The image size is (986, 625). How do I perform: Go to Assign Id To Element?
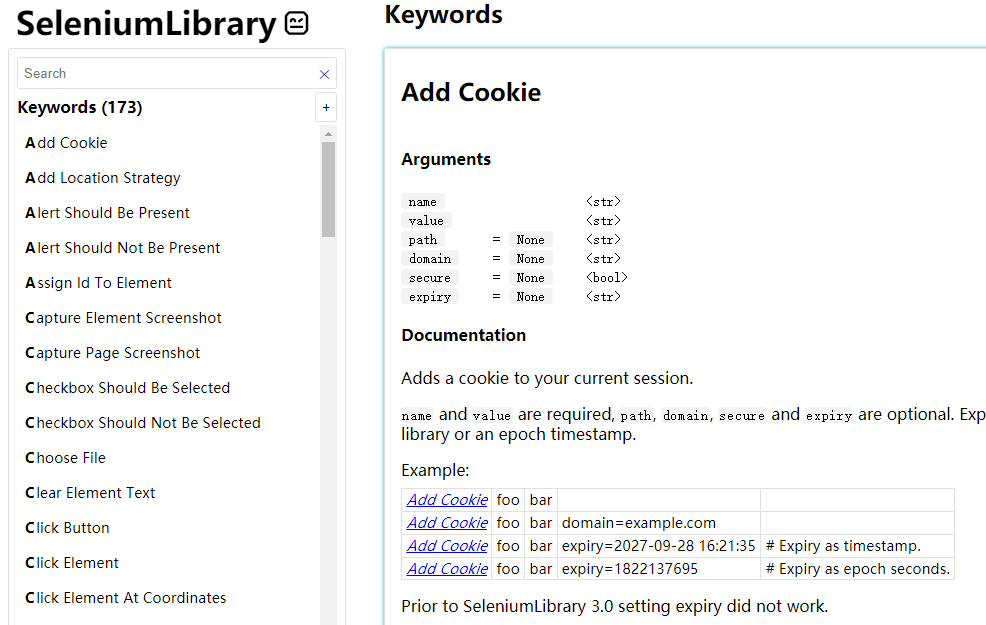point(98,283)
